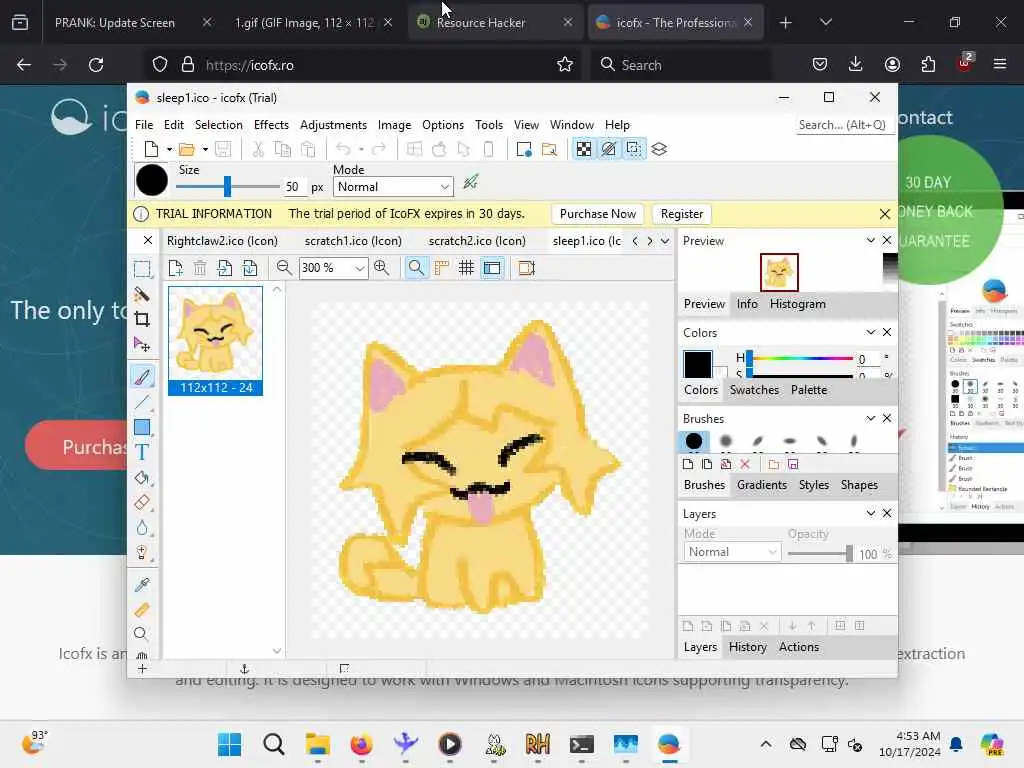
Task: Click the capture screen toolbar icon
Action: pyautogui.click(x=524, y=149)
